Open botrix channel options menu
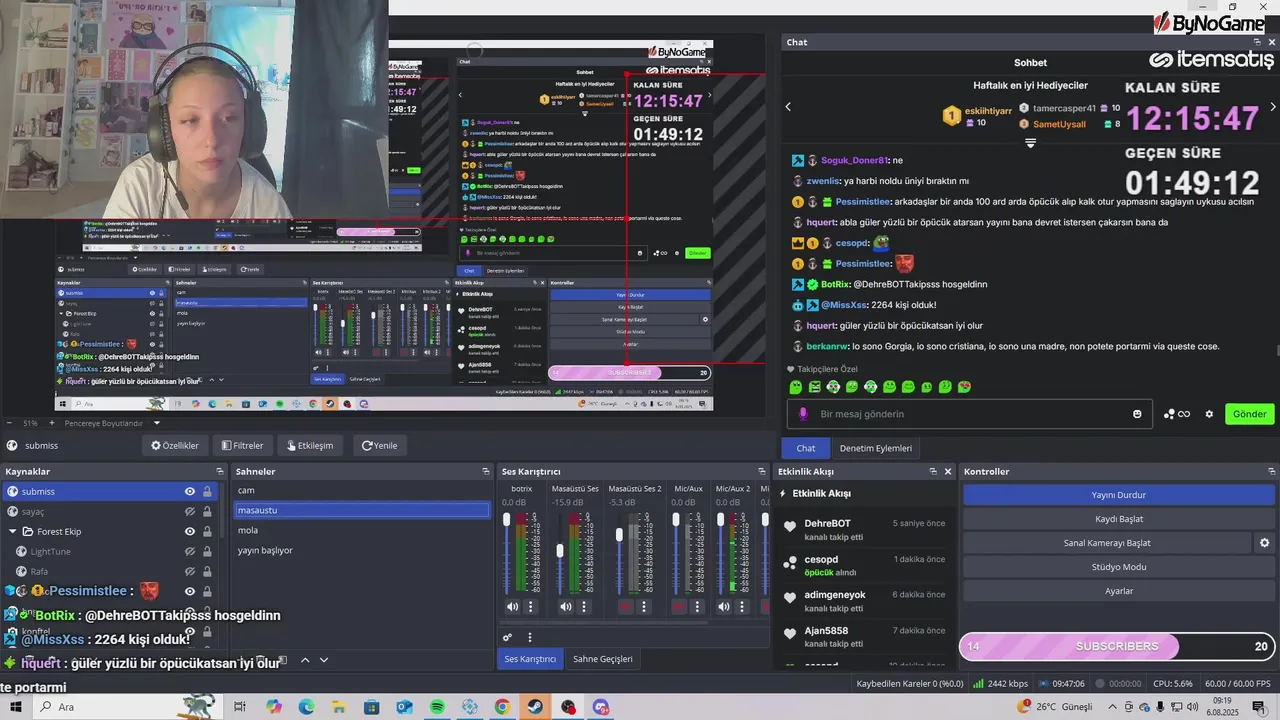The width and height of the screenshot is (1280, 720). (x=531, y=606)
